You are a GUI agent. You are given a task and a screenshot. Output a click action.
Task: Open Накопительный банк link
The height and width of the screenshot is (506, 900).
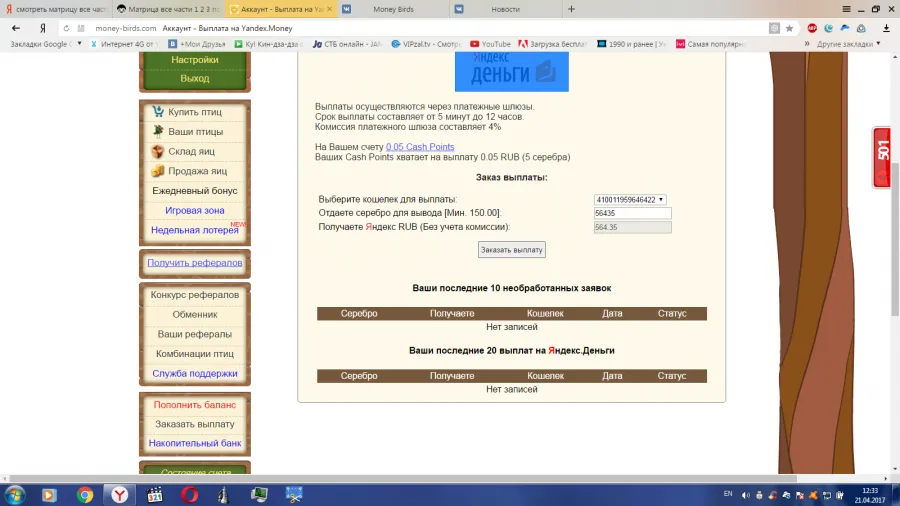pyautogui.click(x=195, y=443)
